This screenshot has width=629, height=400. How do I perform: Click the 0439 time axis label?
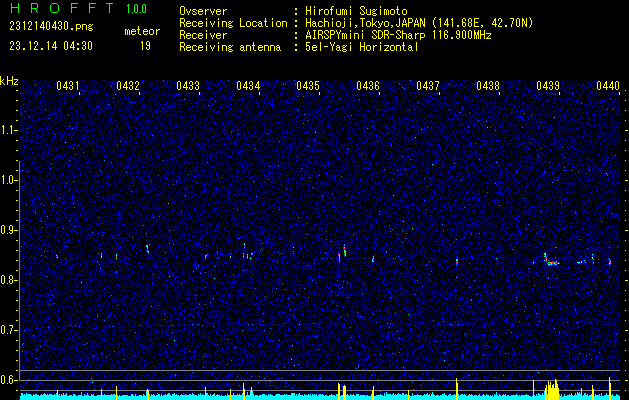pyautogui.click(x=548, y=86)
